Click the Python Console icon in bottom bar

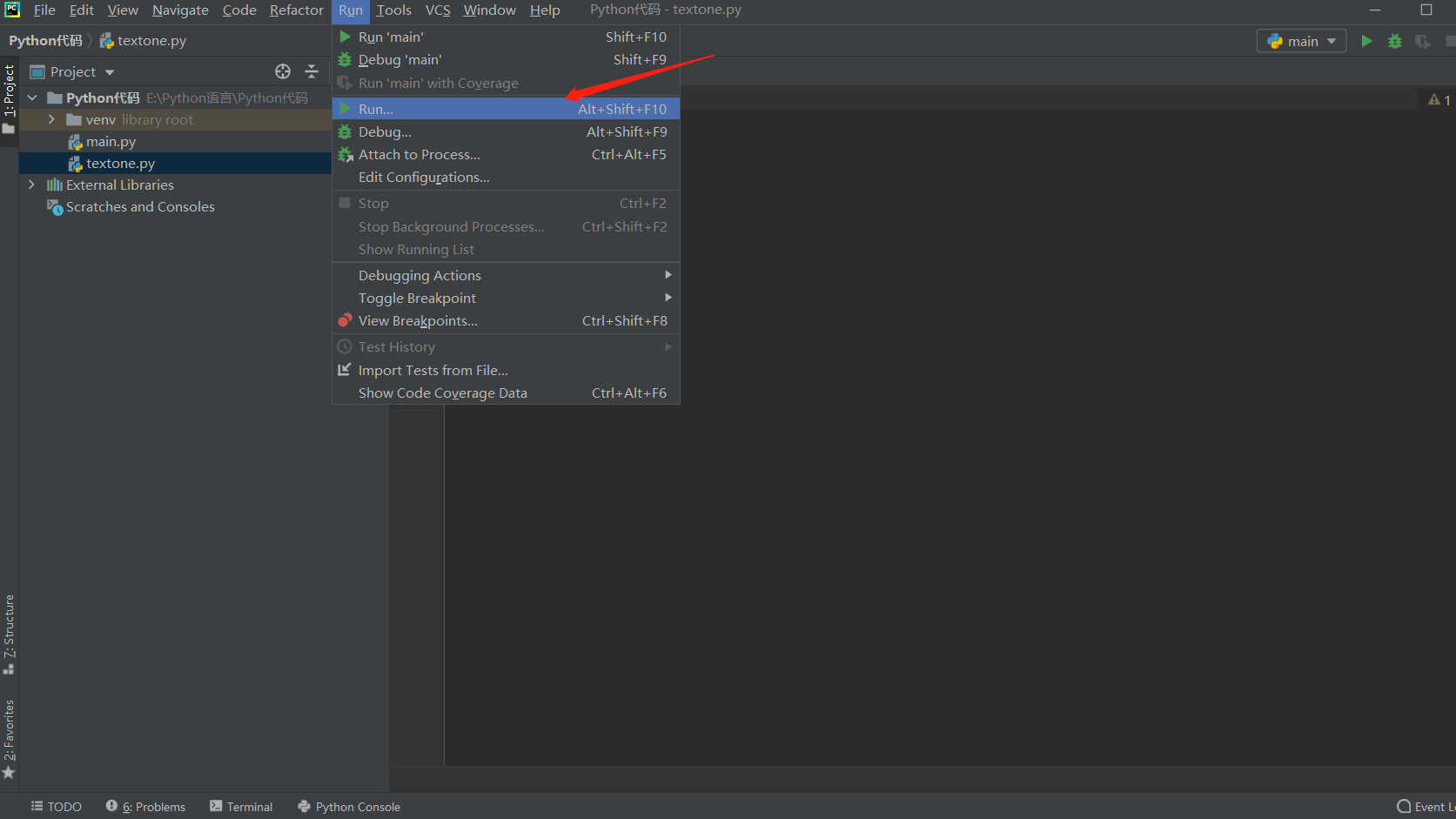point(304,807)
